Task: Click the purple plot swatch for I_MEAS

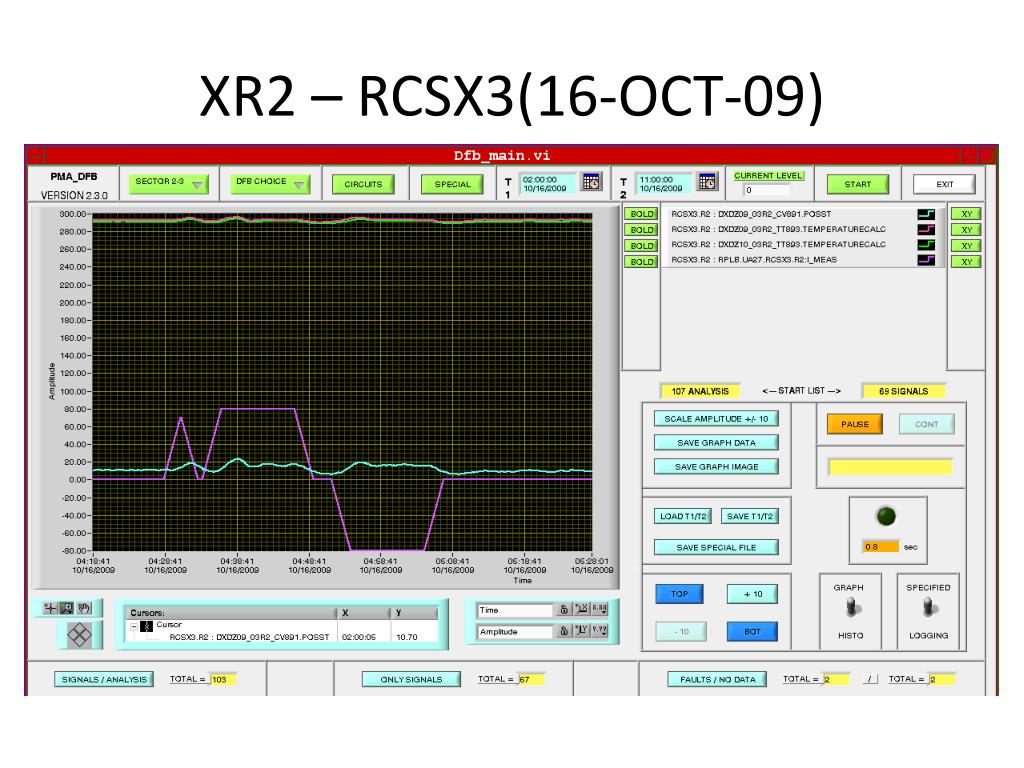Action: click(x=926, y=260)
